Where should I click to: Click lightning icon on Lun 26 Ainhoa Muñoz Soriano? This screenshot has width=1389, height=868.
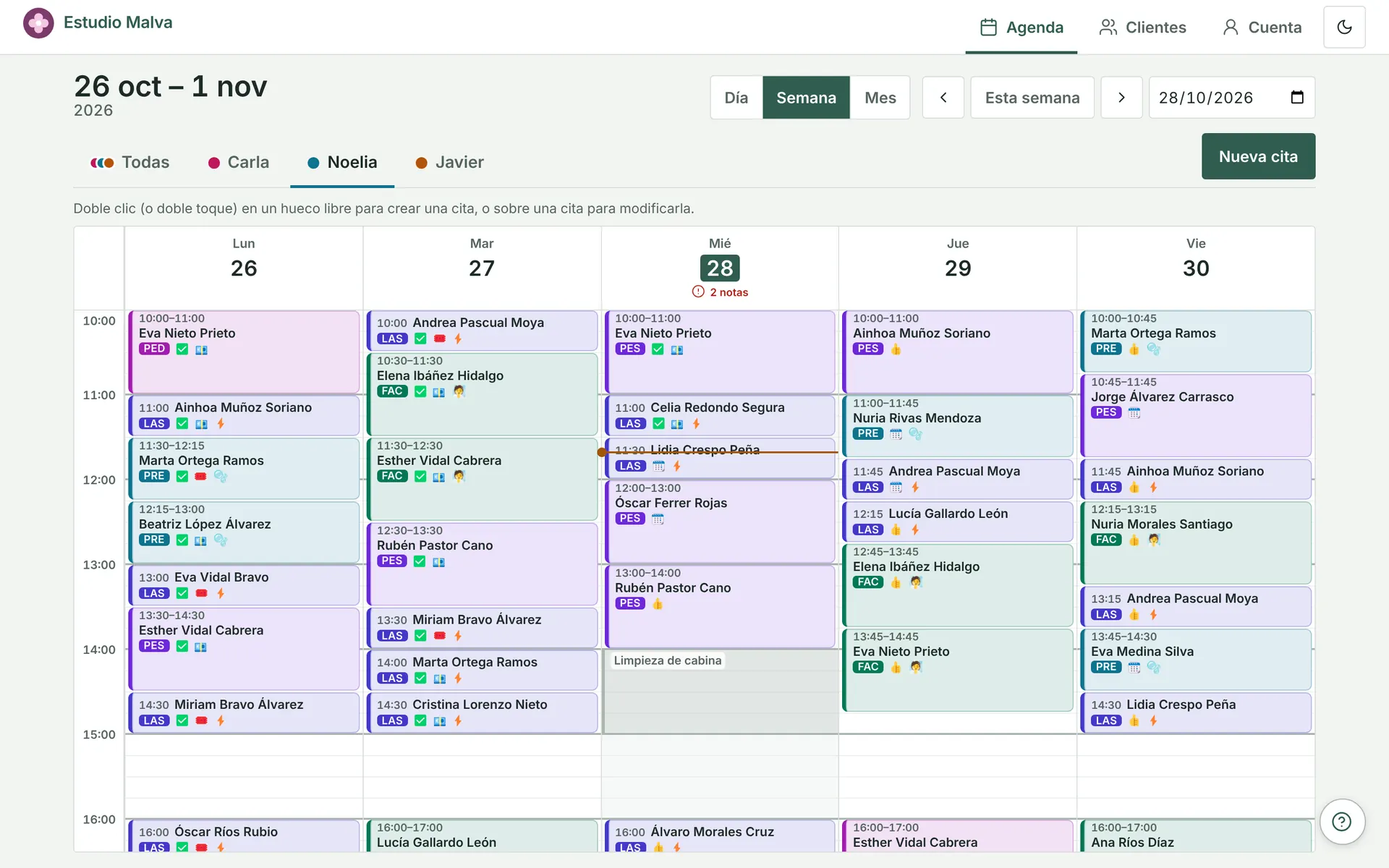(221, 424)
